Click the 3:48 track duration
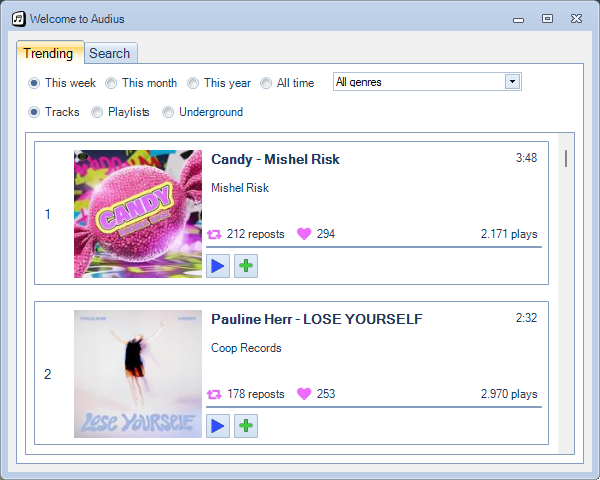The width and height of the screenshot is (600, 480). (x=526, y=158)
